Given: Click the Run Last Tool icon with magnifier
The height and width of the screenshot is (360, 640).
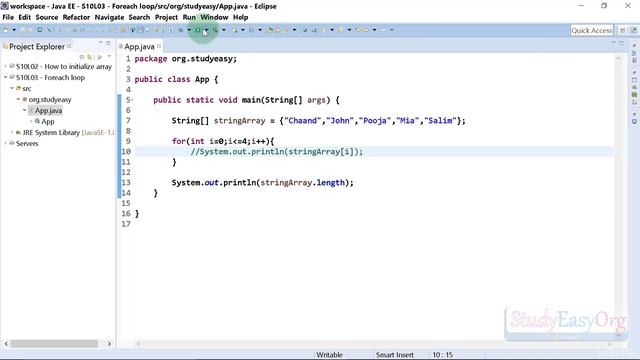Looking at the screenshot, I should pyautogui.click(x=216, y=30).
